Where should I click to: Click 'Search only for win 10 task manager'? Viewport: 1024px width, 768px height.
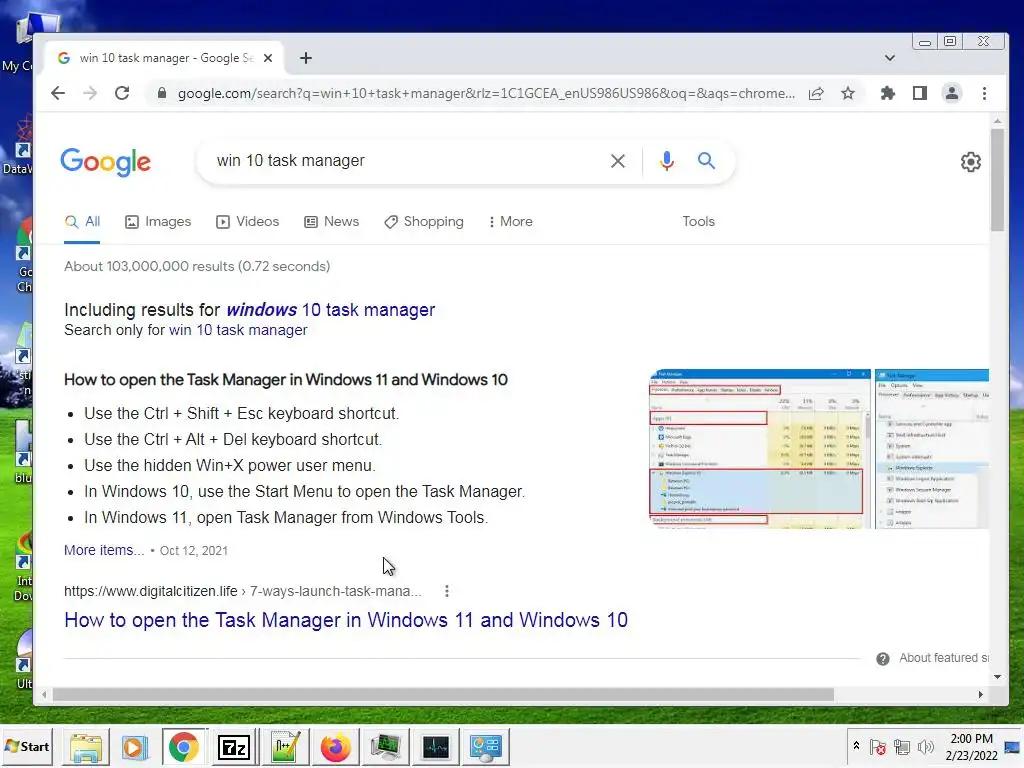(185, 330)
